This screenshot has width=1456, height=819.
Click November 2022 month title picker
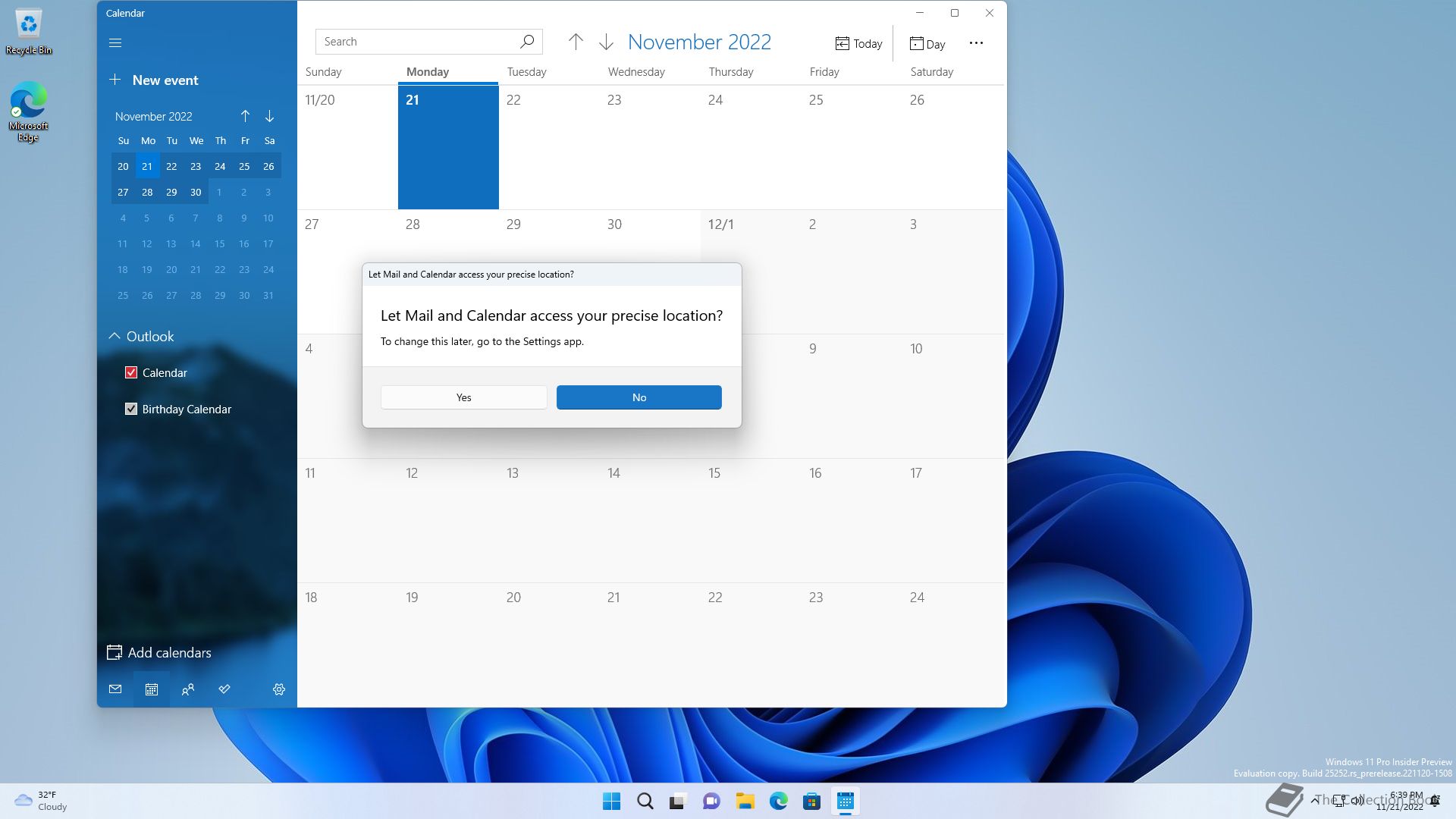point(699,42)
